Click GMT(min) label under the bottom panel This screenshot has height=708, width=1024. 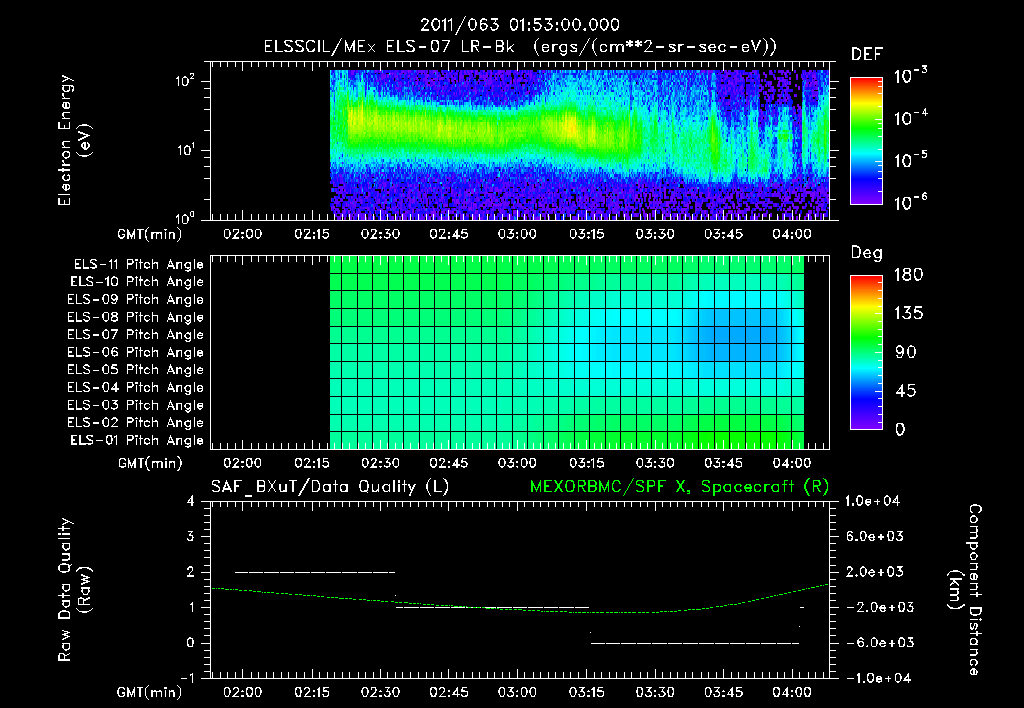click(150, 693)
